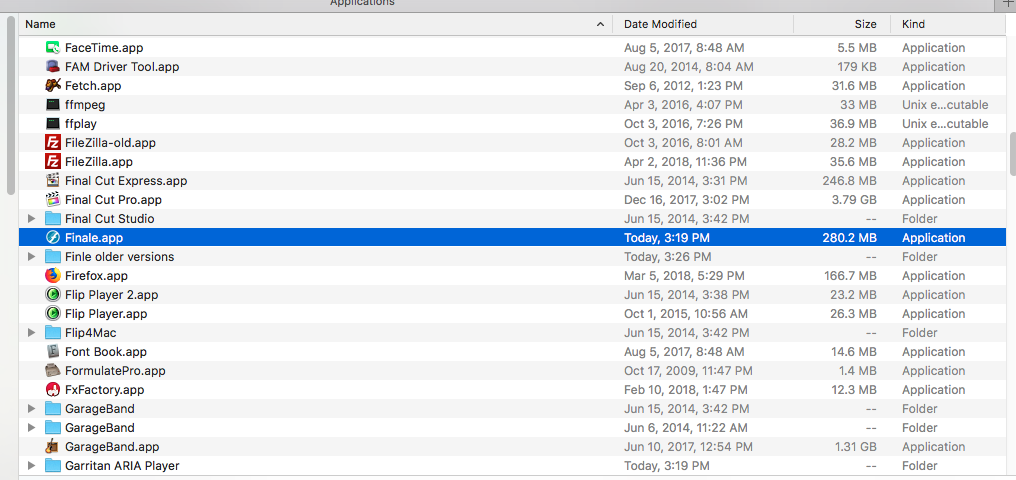Expand the Final Cut Studio folder
Image resolution: width=1016 pixels, height=480 pixels.
click(x=31, y=219)
